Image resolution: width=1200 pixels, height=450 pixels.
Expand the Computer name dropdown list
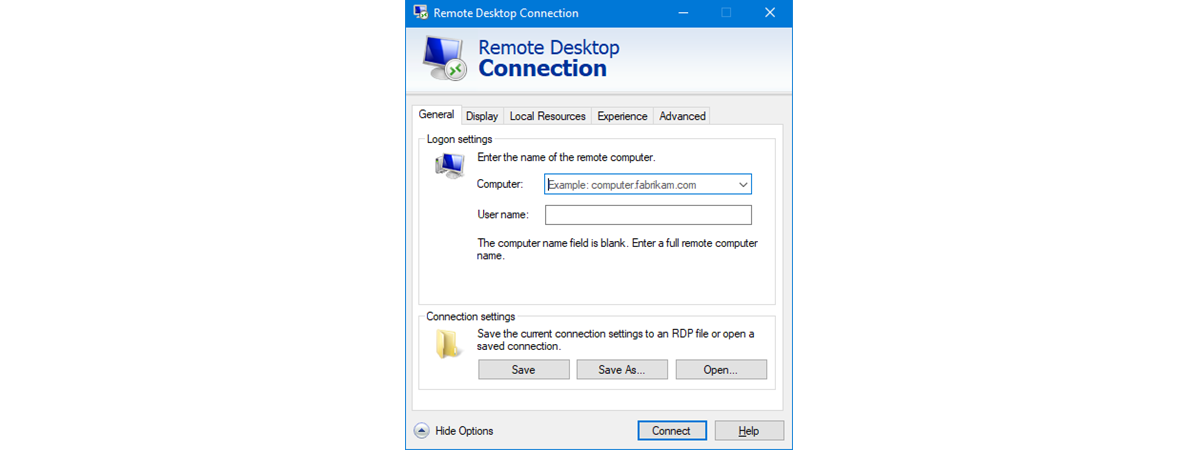[743, 185]
